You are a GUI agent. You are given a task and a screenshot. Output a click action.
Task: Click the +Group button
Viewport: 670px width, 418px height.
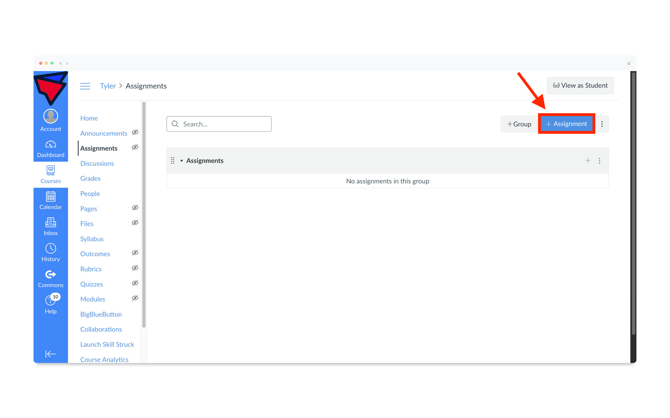tap(519, 124)
